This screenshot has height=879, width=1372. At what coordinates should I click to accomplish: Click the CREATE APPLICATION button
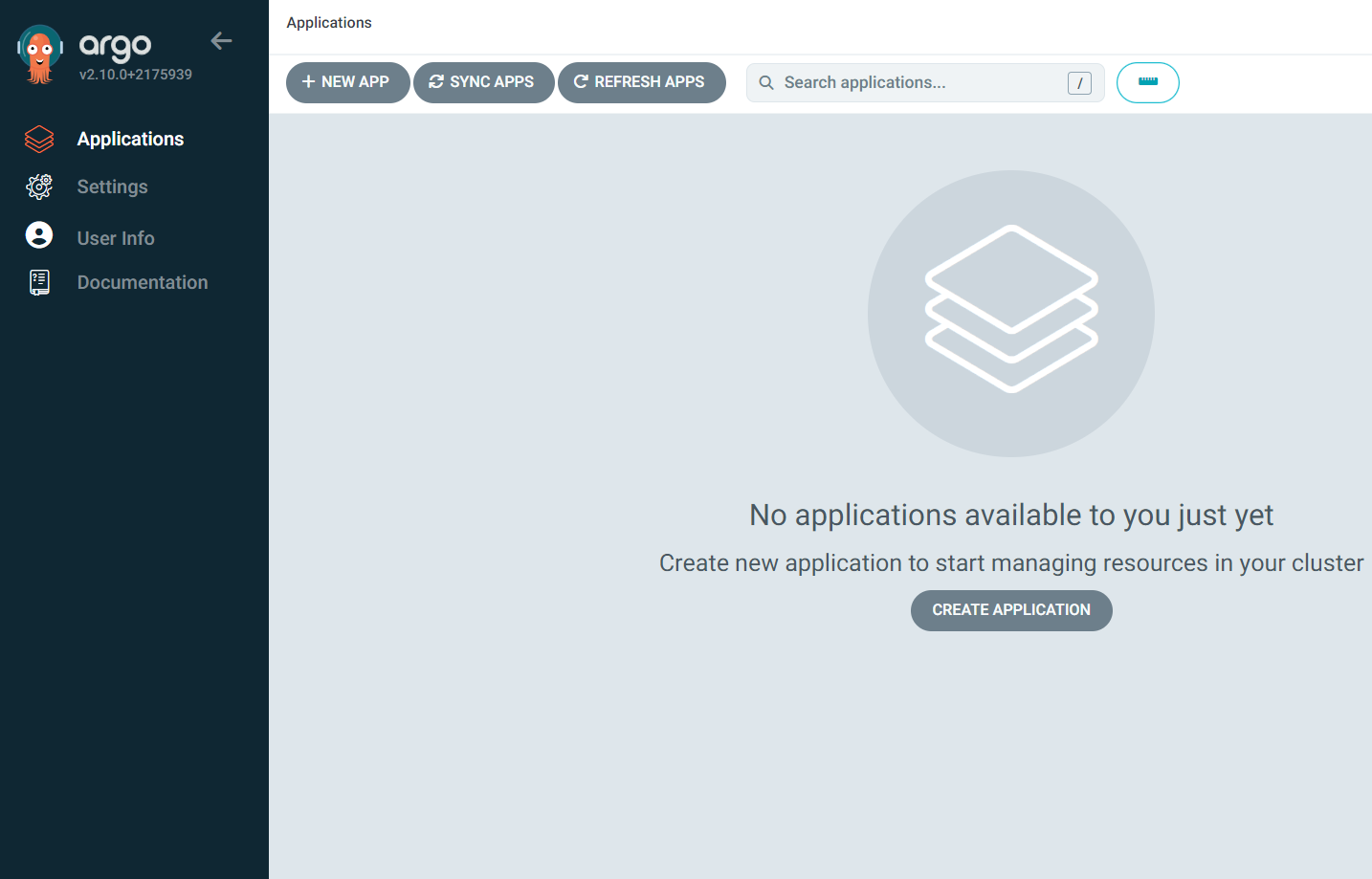click(1011, 610)
